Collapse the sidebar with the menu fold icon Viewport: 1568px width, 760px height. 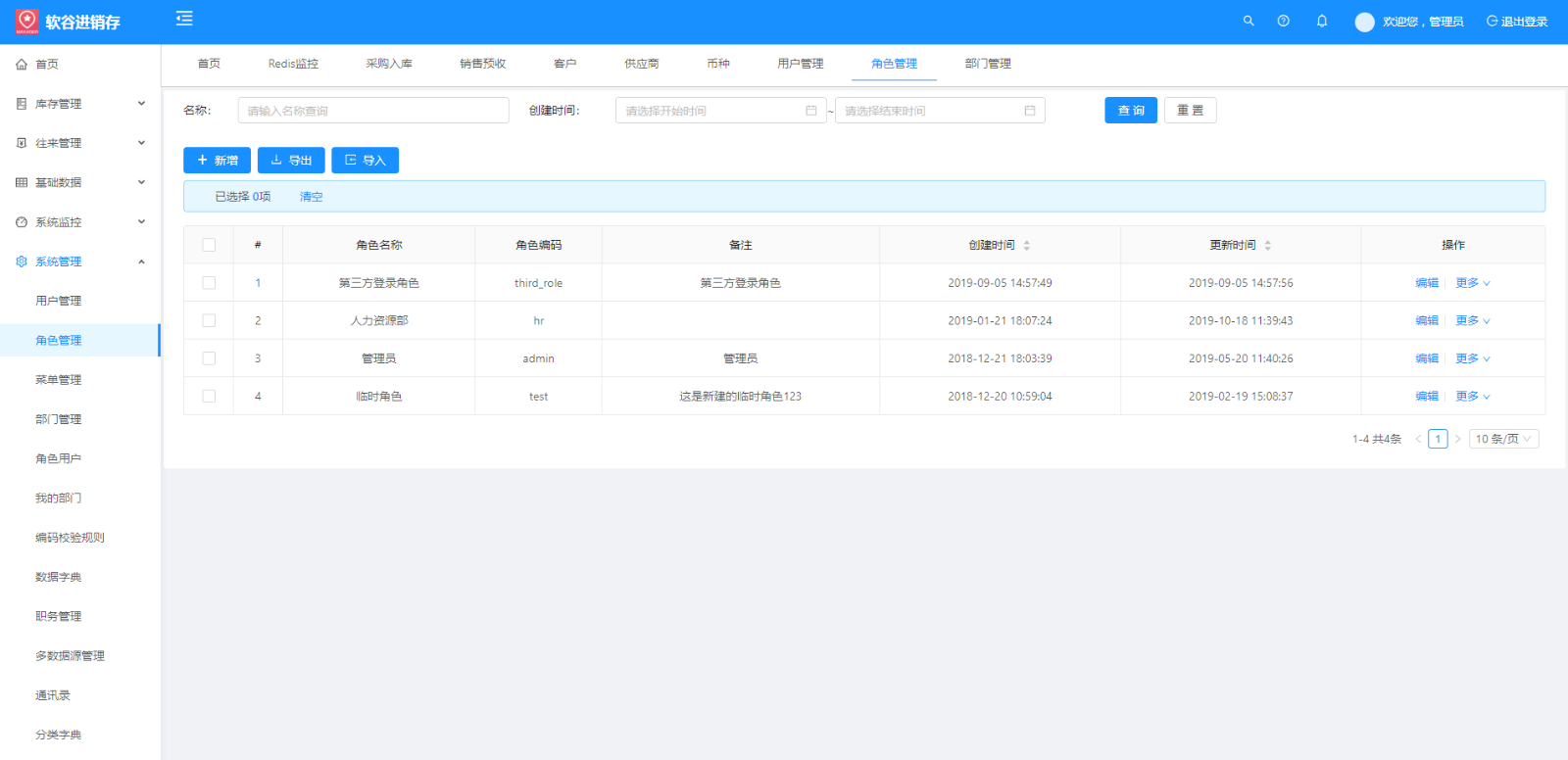[x=184, y=19]
